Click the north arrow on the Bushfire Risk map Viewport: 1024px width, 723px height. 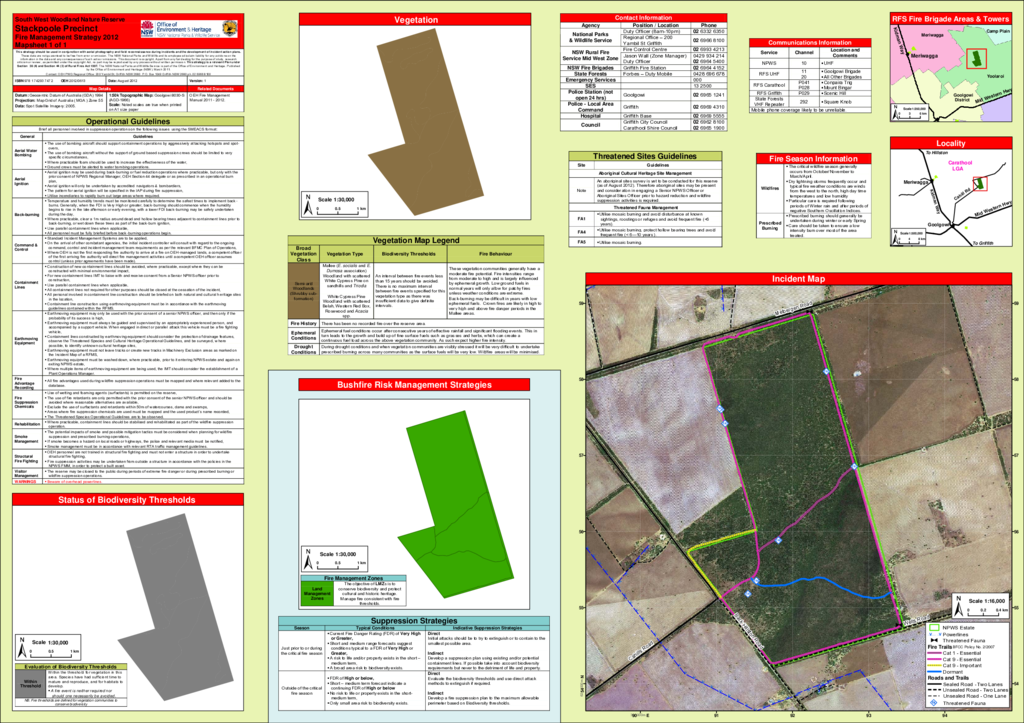(x=308, y=559)
